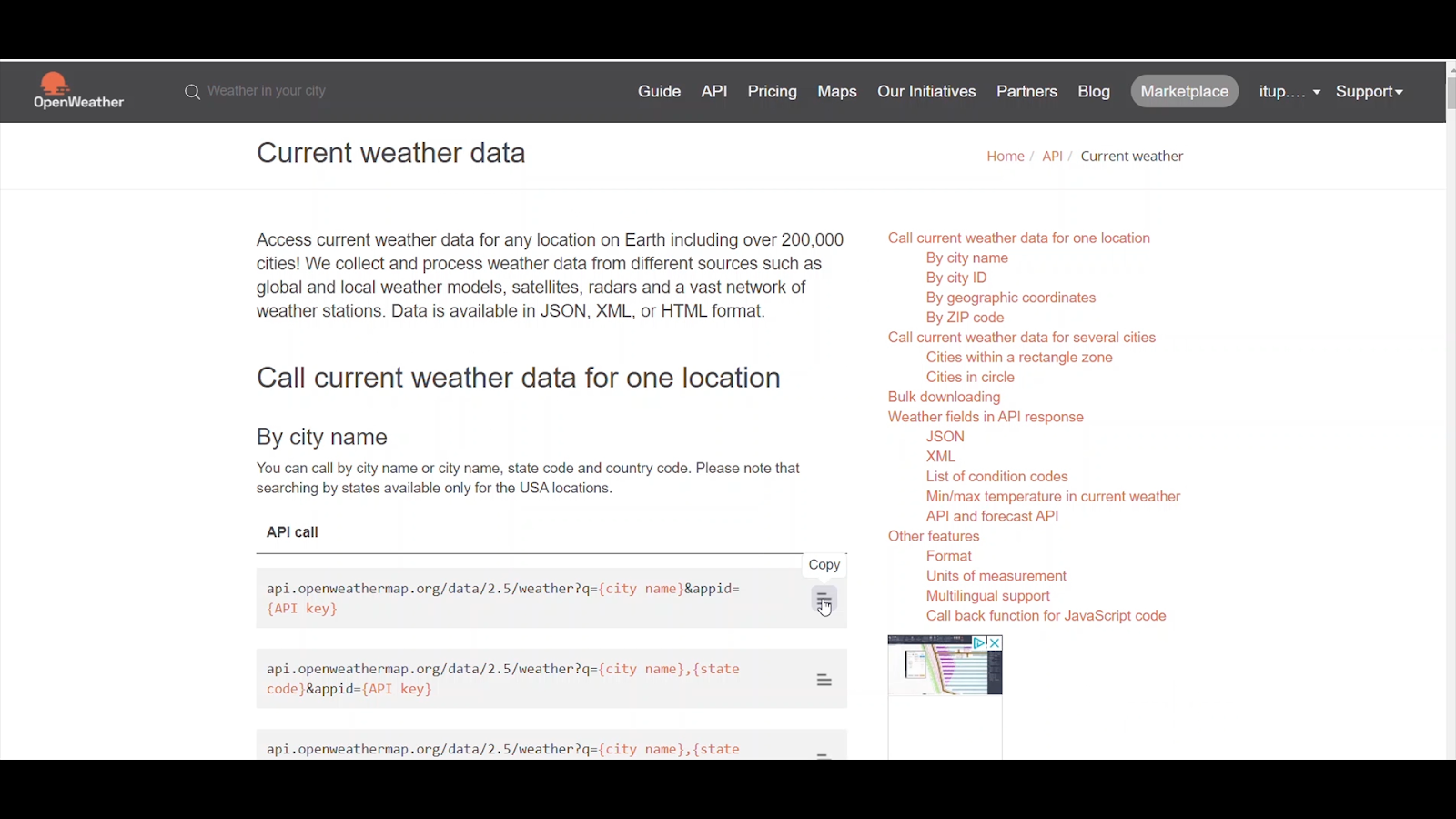This screenshot has width=1456, height=819.
Task: Jump to the JSON section link
Action: [945, 438]
